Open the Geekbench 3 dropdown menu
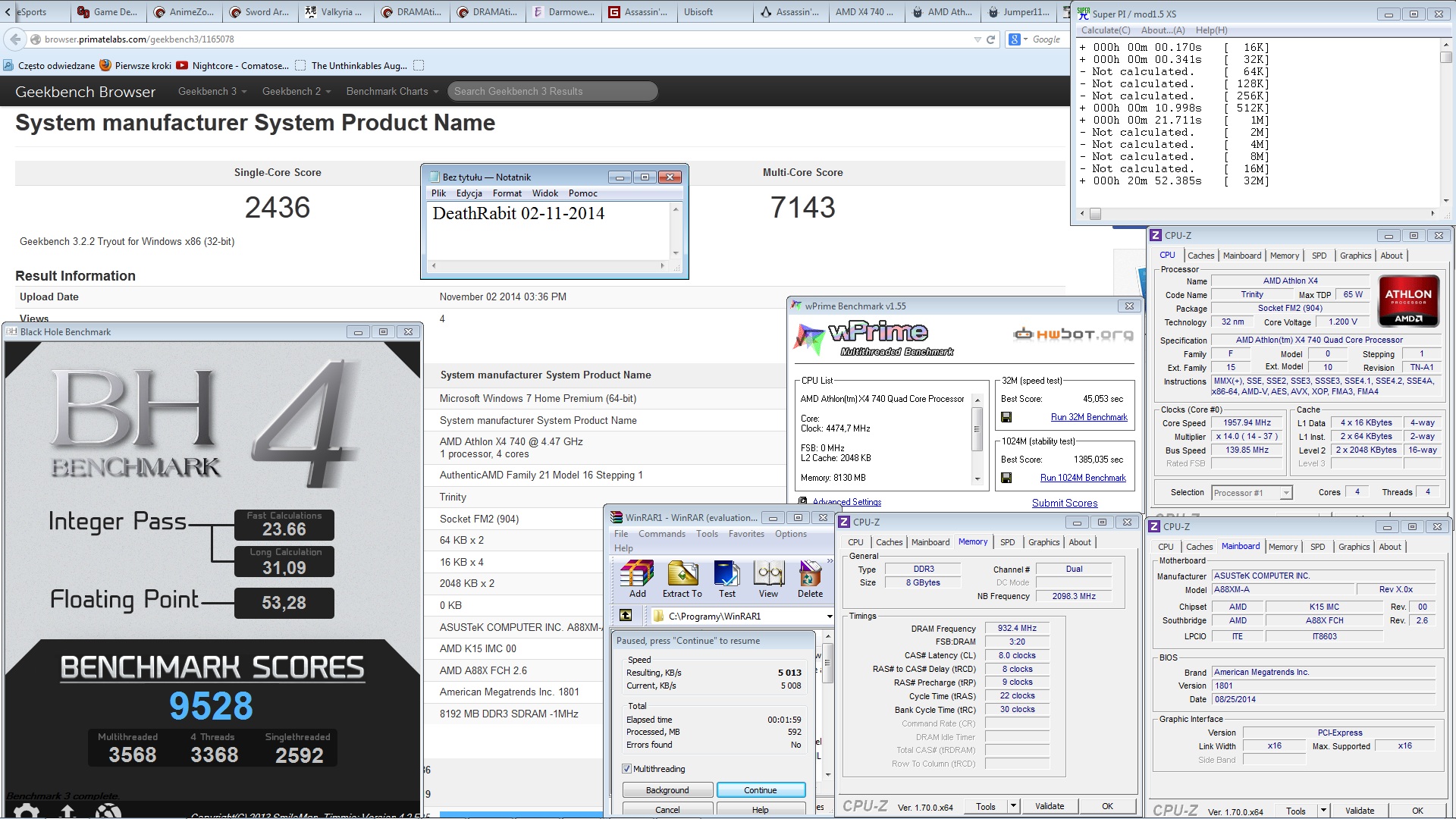 point(212,91)
